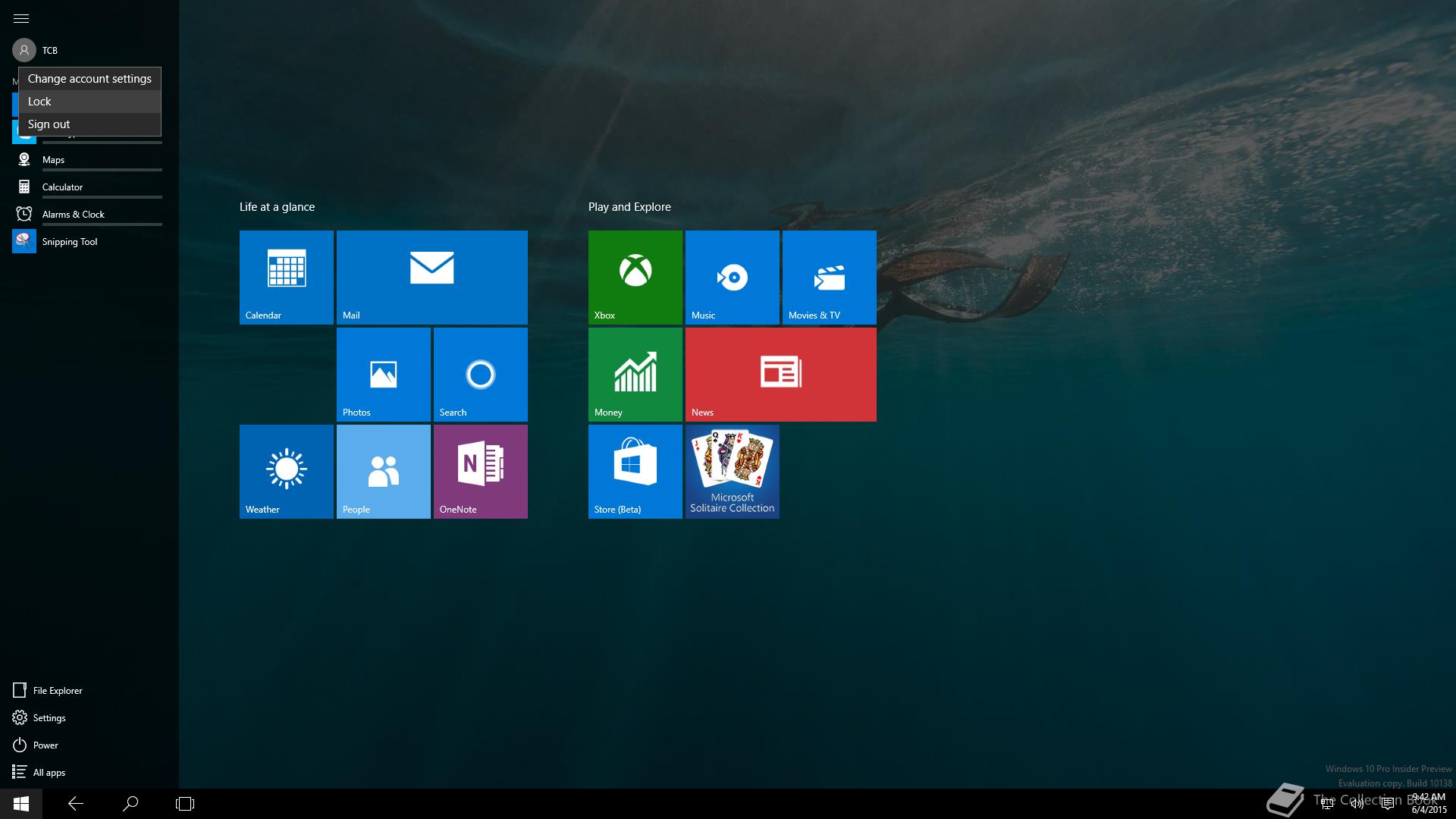Screen dimensions: 1456x819
Task: Open the News tile
Action: click(x=780, y=375)
